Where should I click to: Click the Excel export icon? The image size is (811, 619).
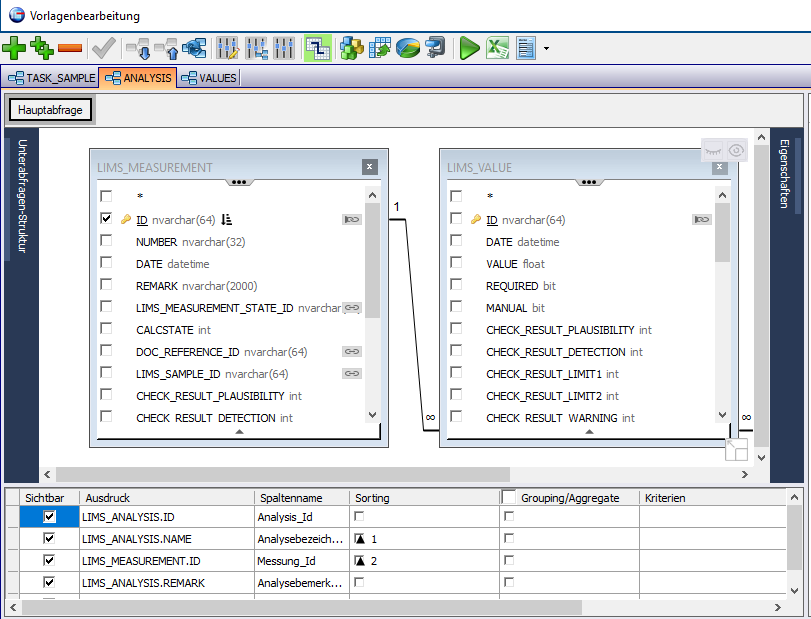coord(497,47)
